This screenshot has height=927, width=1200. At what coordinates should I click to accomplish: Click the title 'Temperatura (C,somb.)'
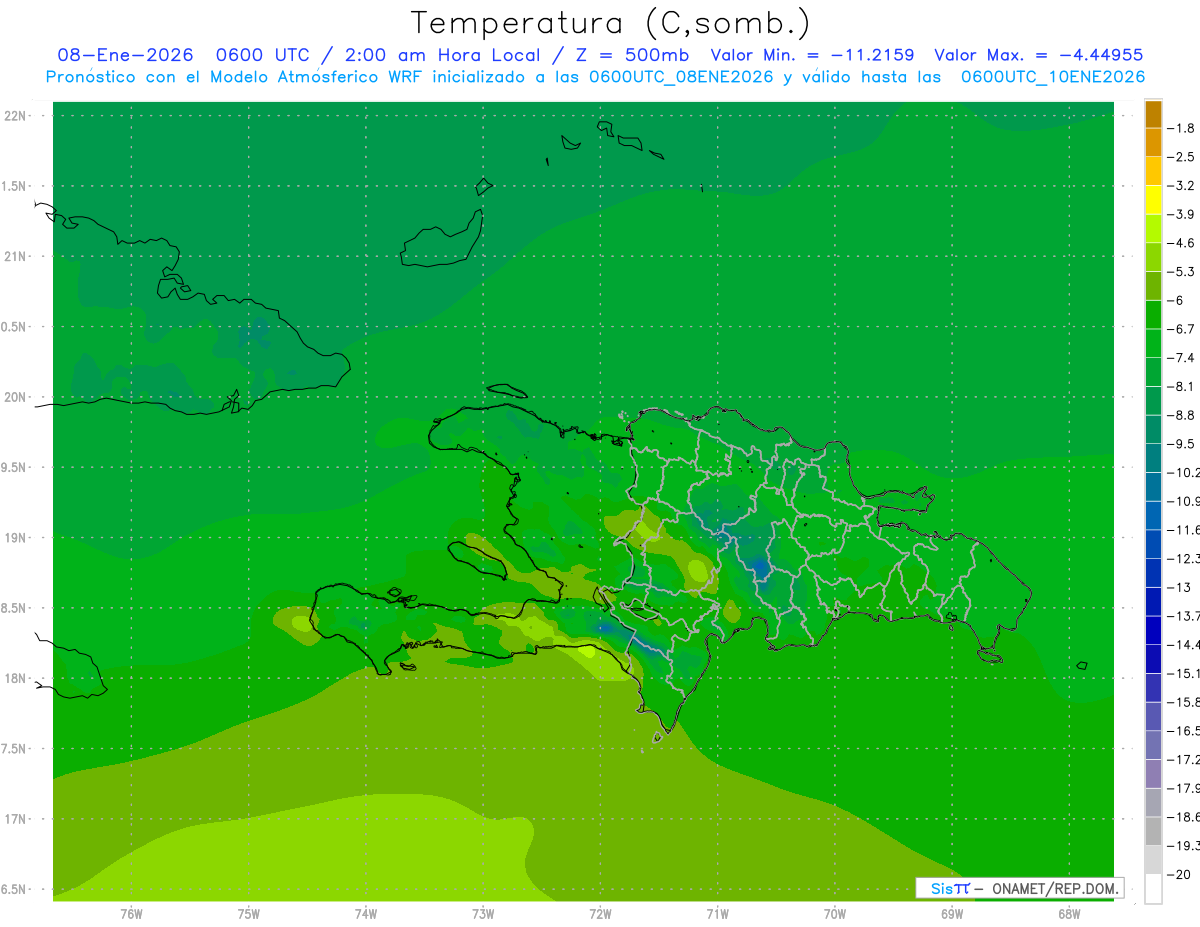611,23
